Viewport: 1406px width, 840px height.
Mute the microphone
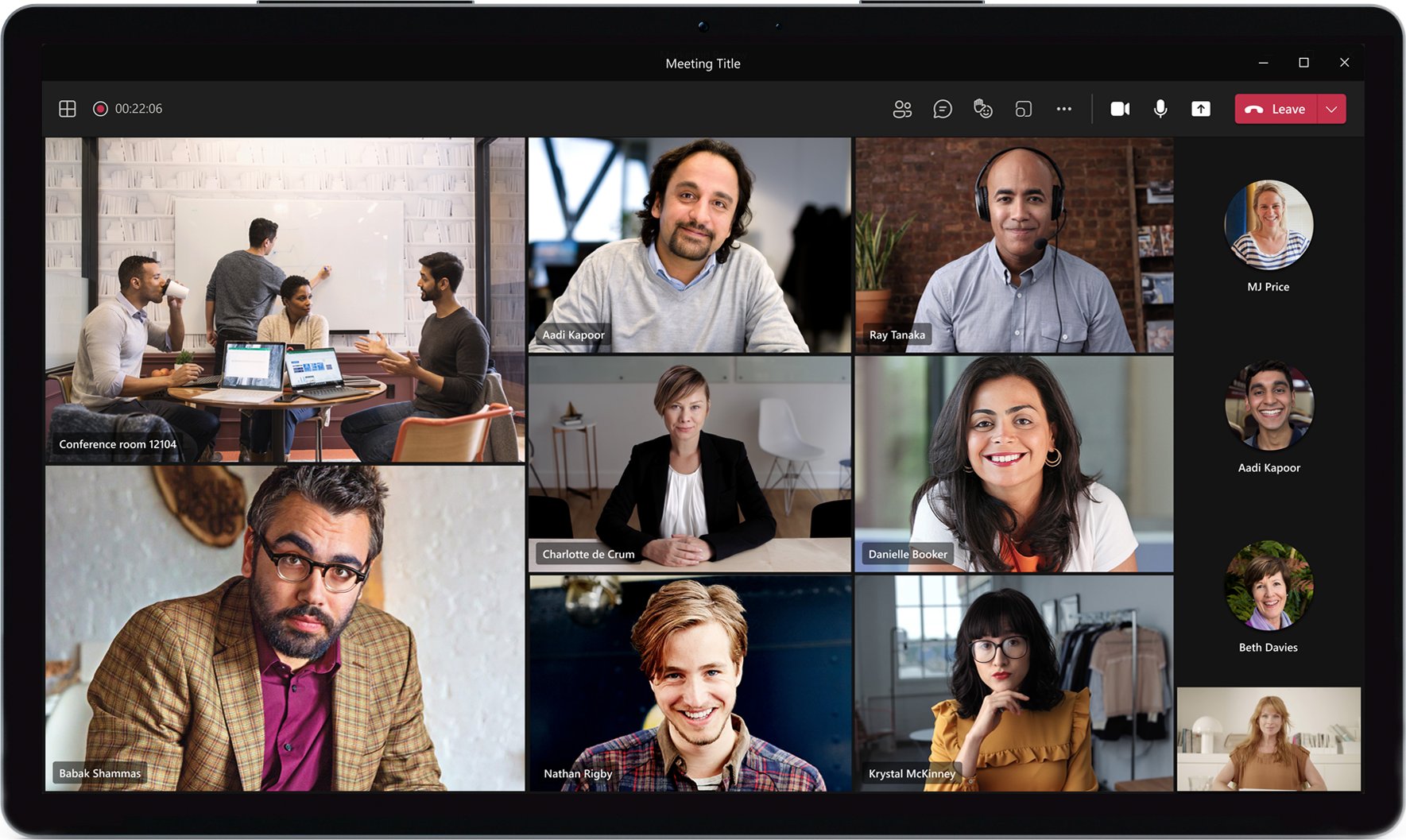coord(1160,109)
